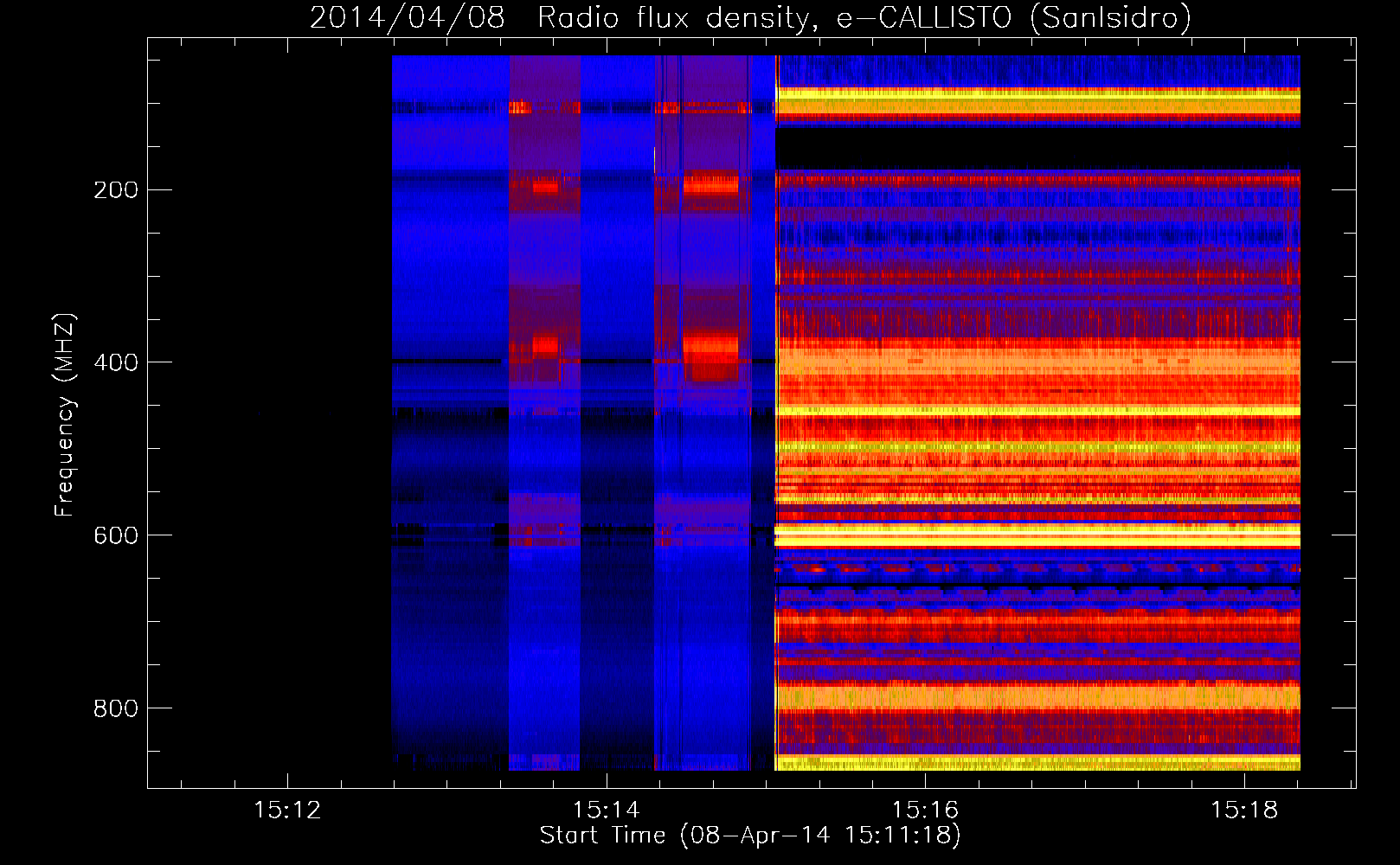Click the 15:12 time tick label

(x=287, y=811)
